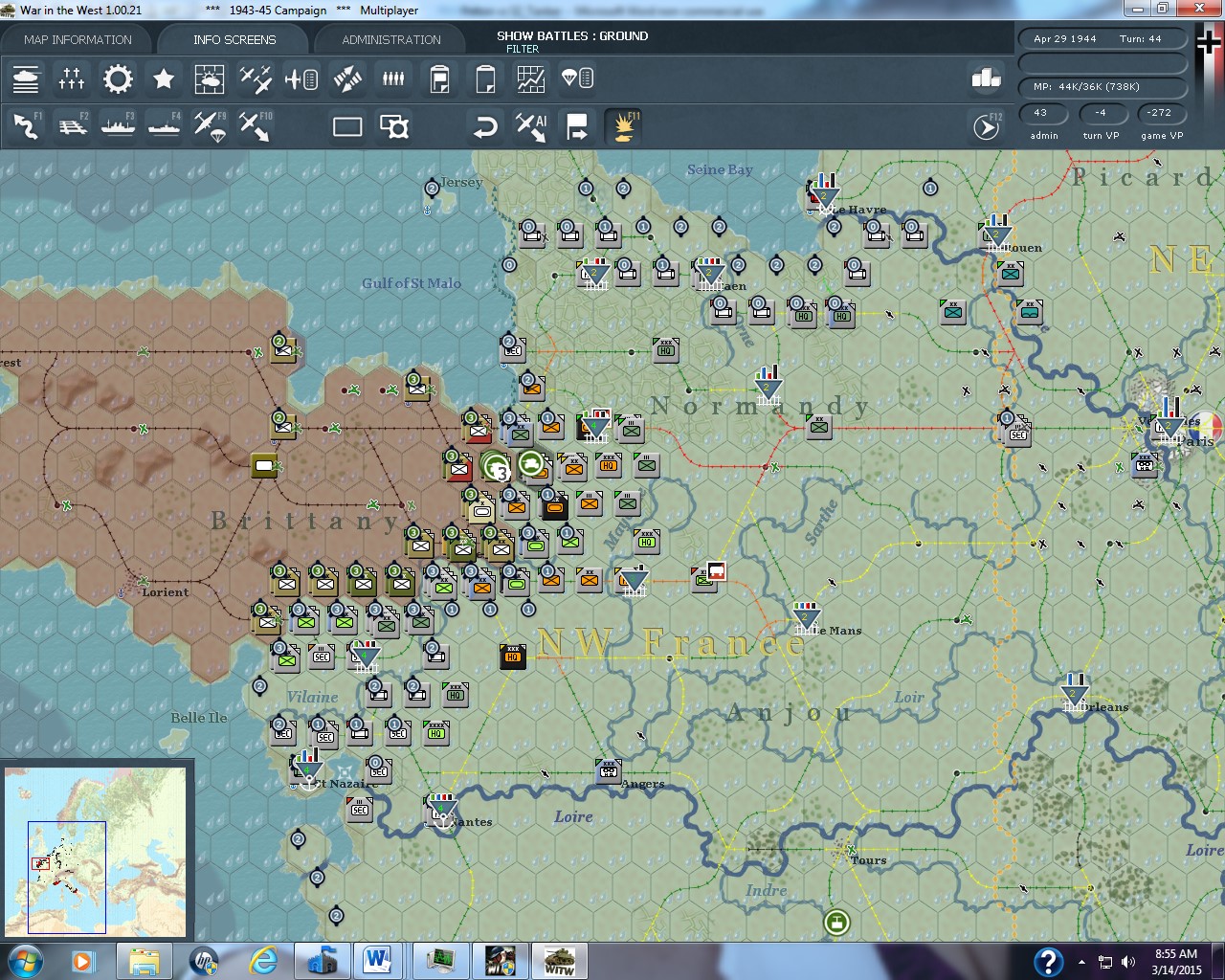Select the Jersey island marker
The height and width of the screenshot is (980, 1225).
pyautogui.click(x=432, y=189)
